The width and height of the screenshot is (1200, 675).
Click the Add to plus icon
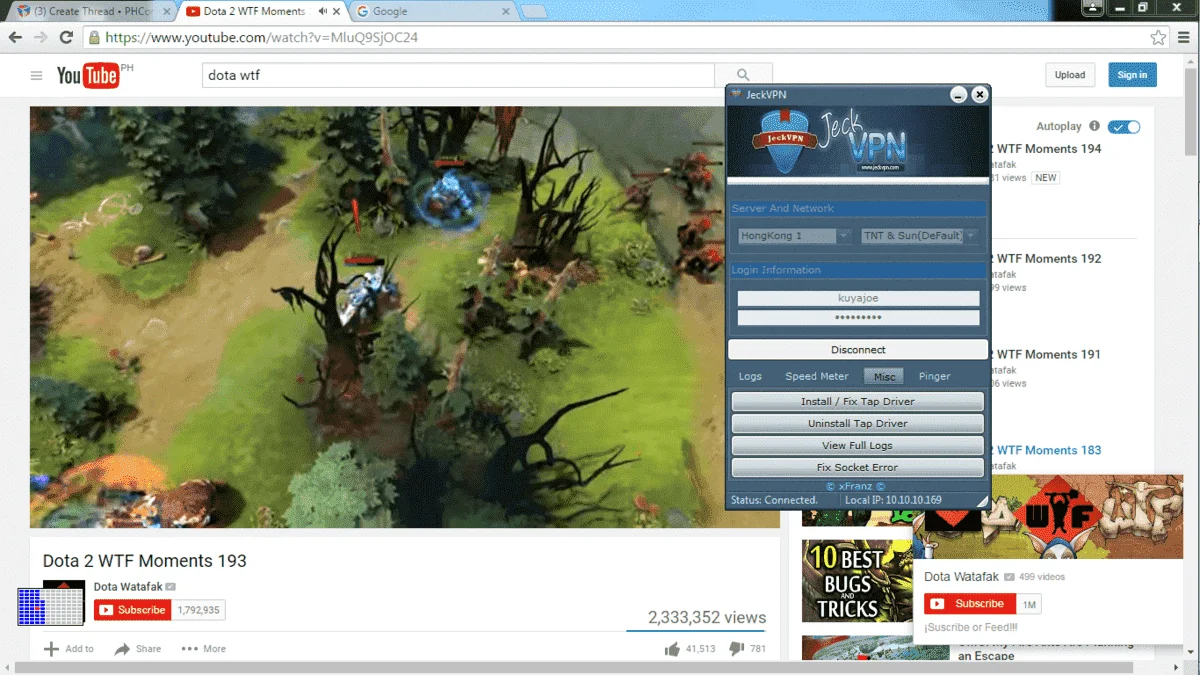51,649
